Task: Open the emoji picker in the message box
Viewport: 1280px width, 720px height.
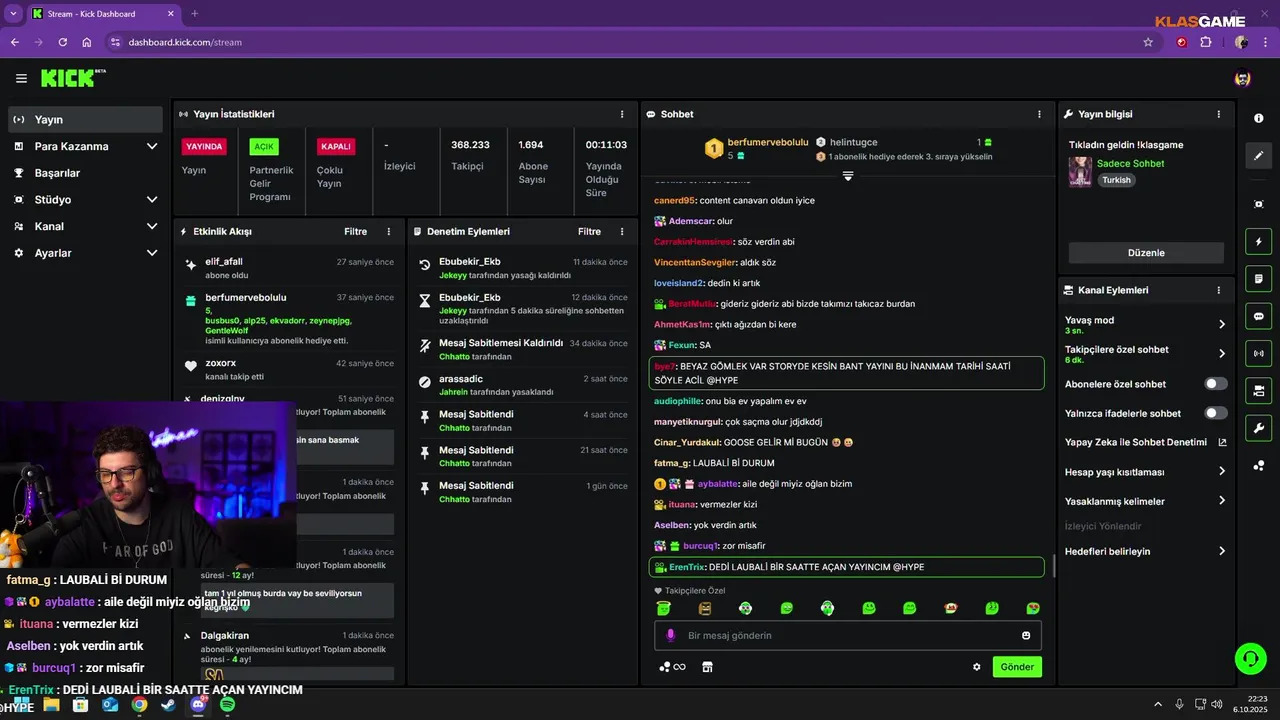Action: (1026, 635)
